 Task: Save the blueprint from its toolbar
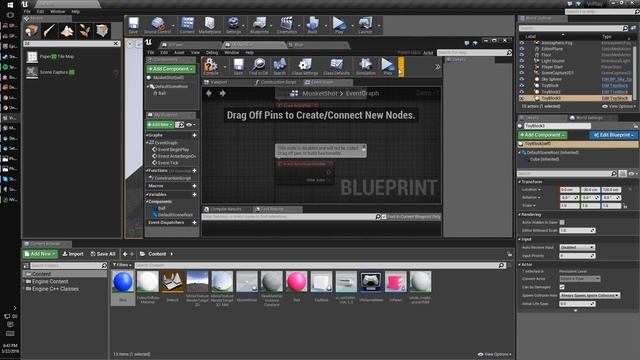(238, 67)
